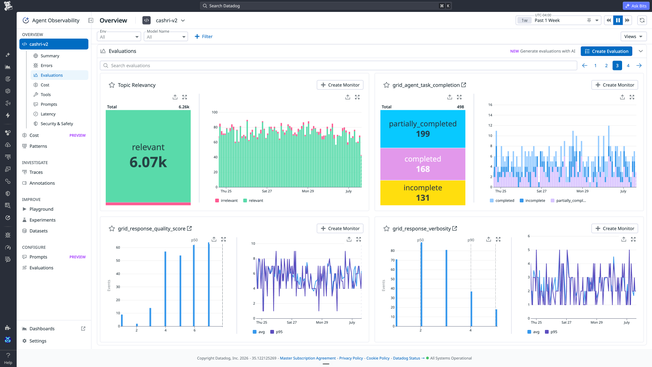
Task: Toggle the irrelevant legend swatch
Action: tap(217, 201)
